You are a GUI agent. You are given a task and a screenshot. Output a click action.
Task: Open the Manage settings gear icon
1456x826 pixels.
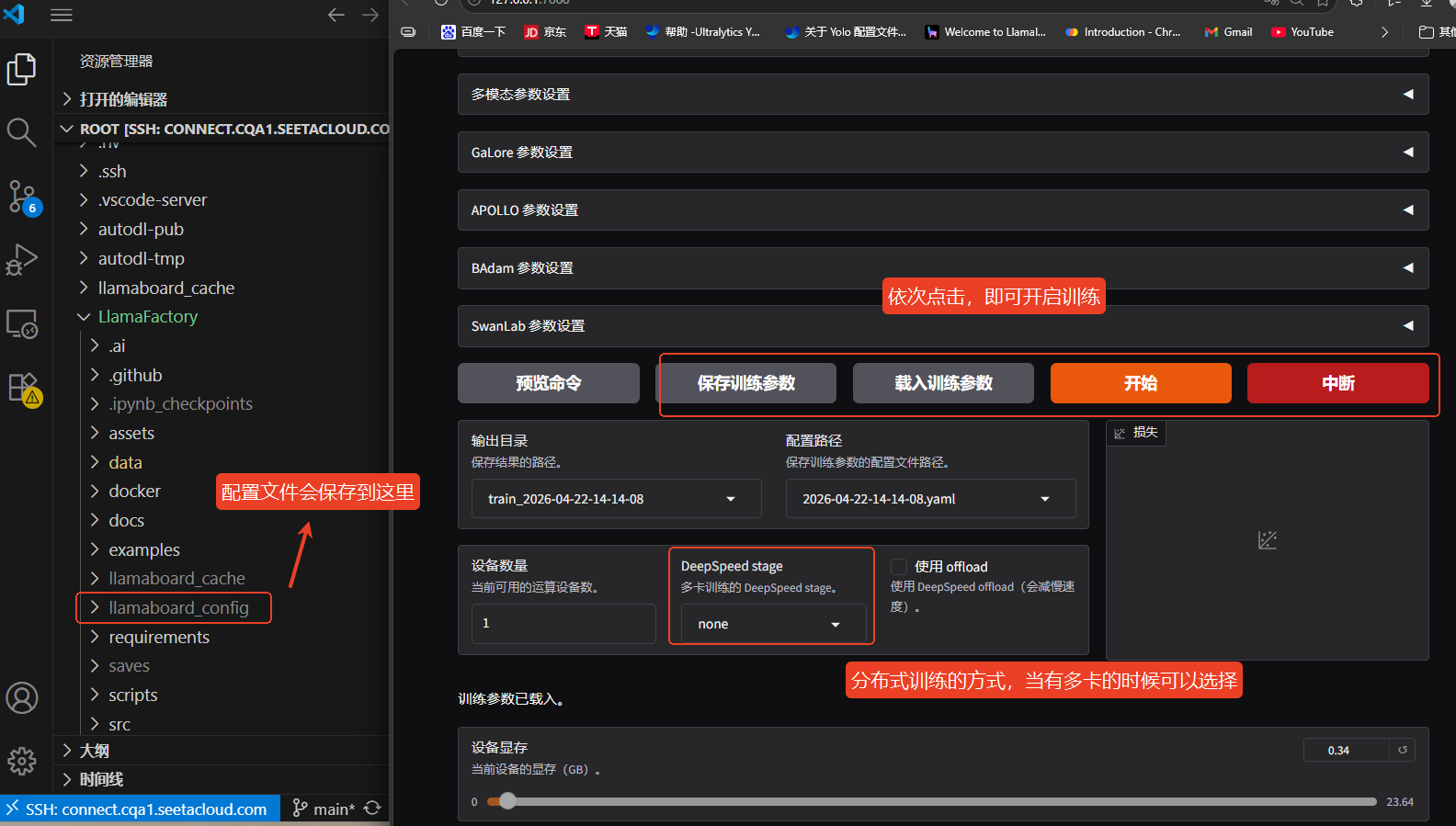22,761
